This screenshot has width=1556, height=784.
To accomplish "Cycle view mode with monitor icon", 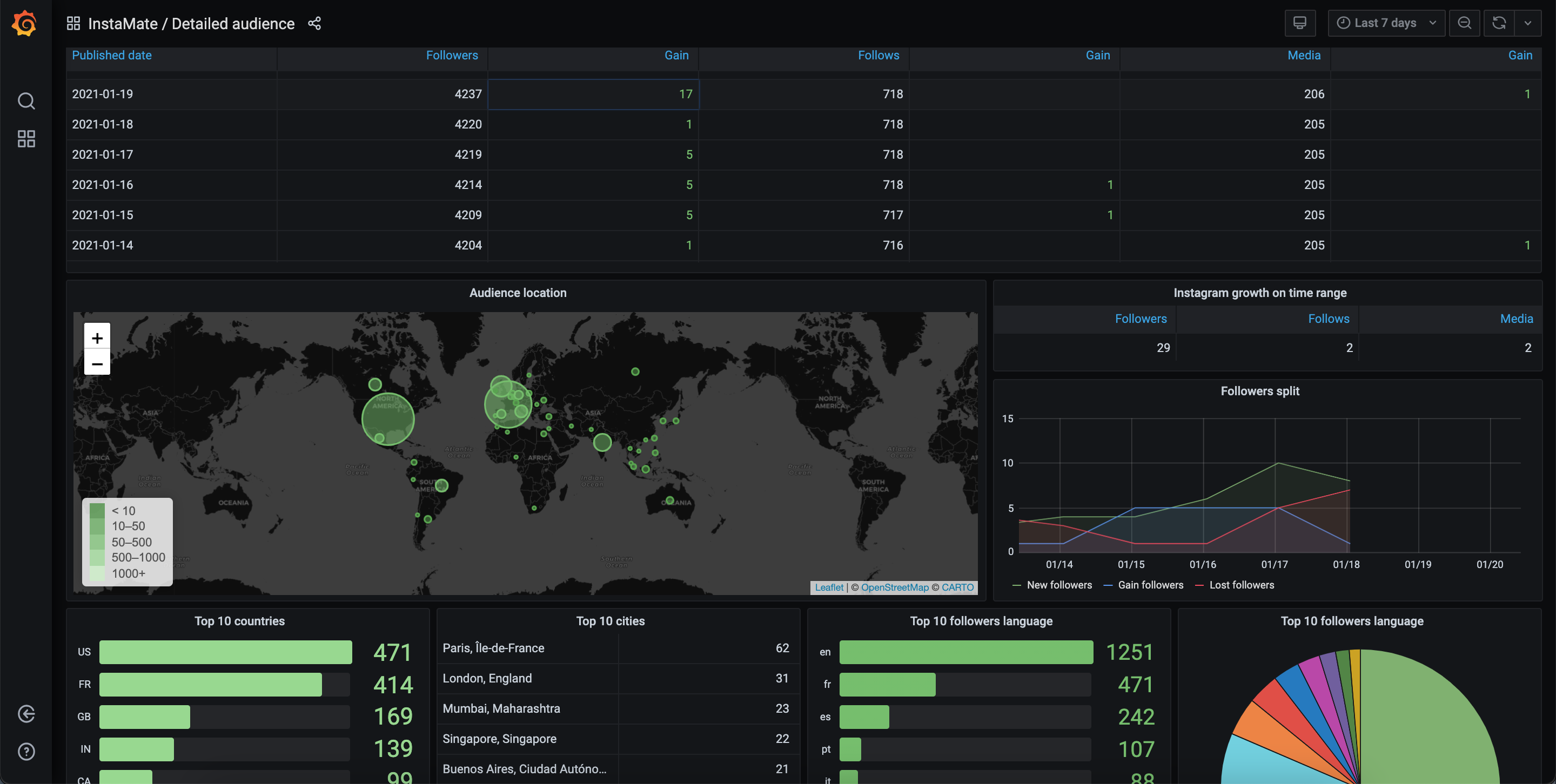I will pyautogui.click(x=1299, y=23).
